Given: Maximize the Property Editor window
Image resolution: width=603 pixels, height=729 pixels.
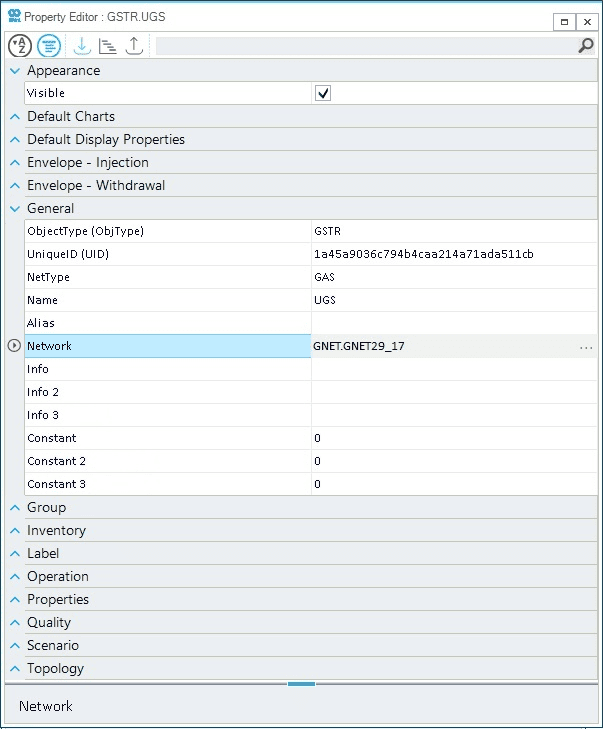Looking at the screenshot, I should coord(564,21).
